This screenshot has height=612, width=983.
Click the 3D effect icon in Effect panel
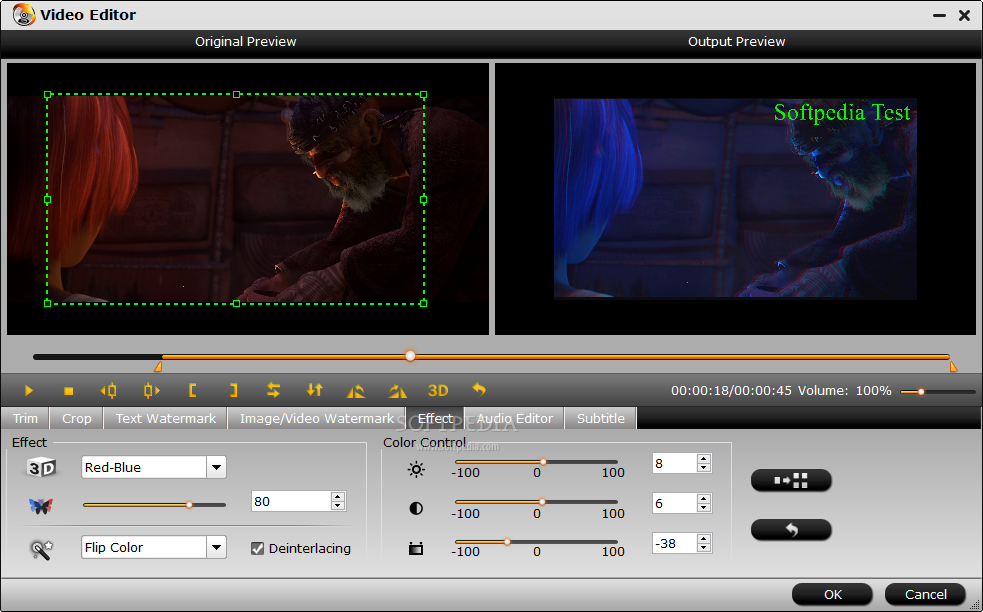(x=42, y=467)
